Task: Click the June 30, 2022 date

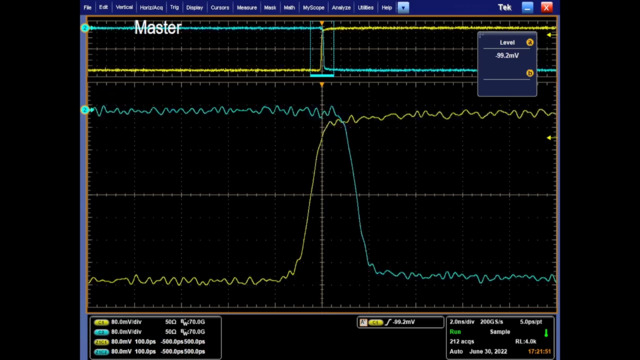Action: 488,351
